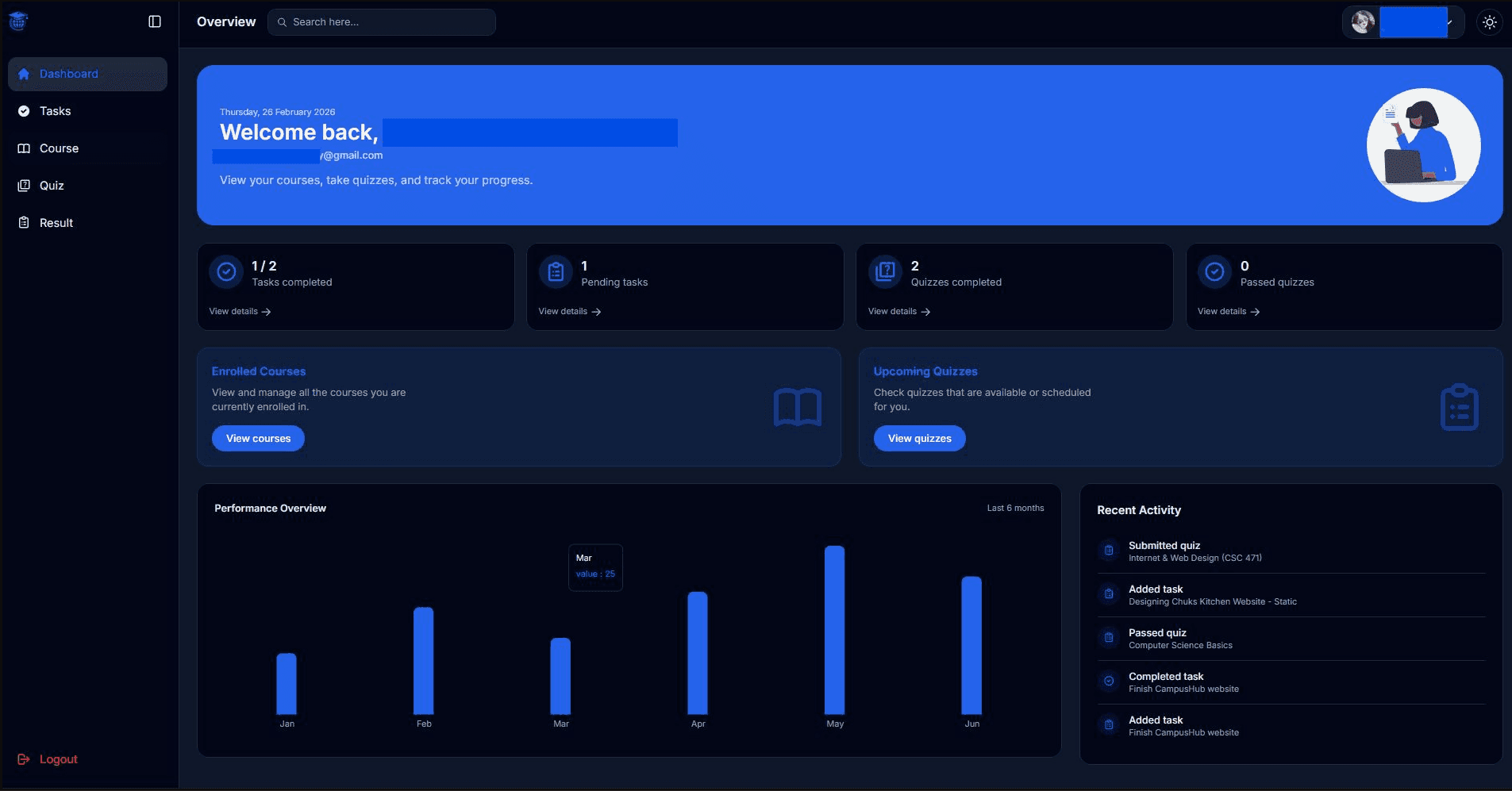The height and width of the screenshot is (791, 1512).
Task: Click the View courses button
Action: click(258, 439)
